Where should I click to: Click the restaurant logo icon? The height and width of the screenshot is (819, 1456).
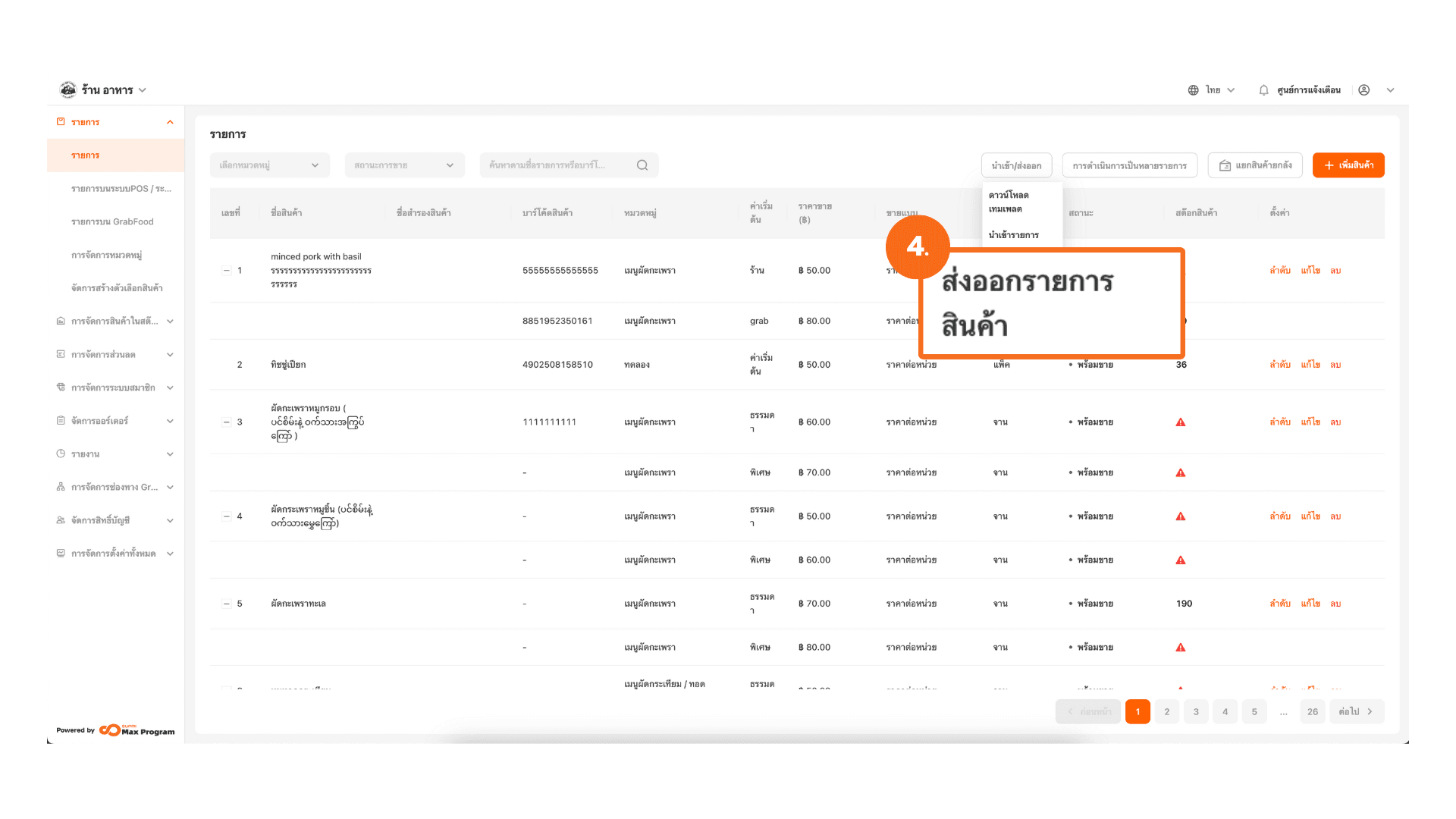pos(68,89)
